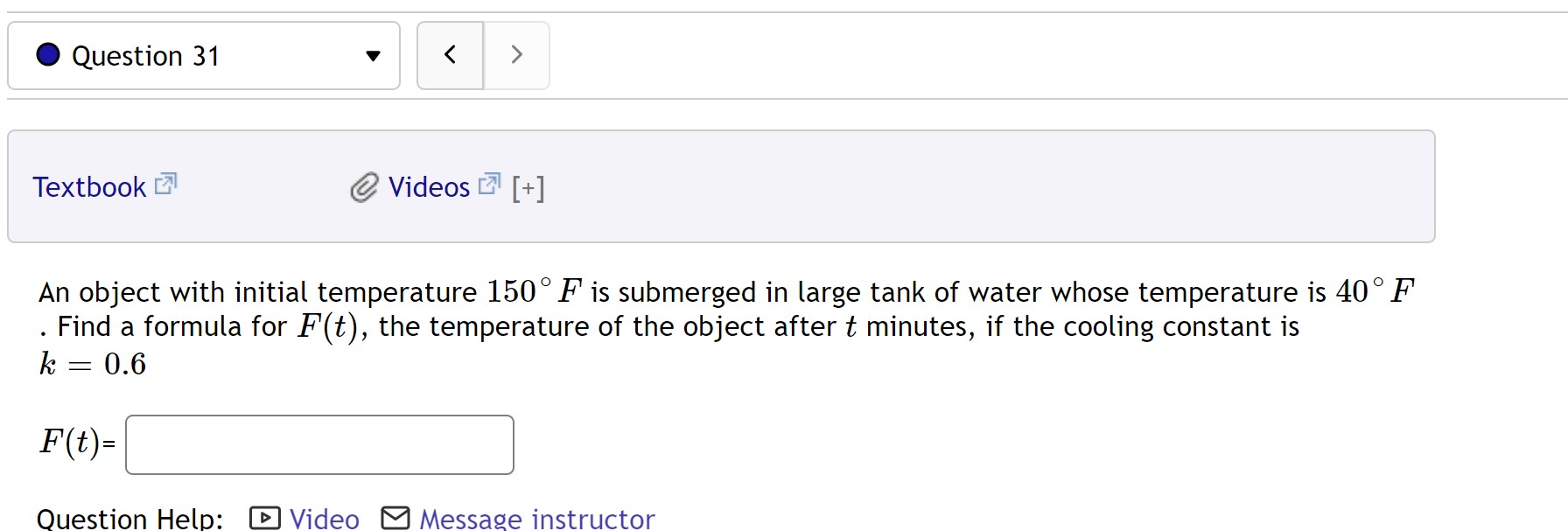Click the external-link icon beside Videos

pyautogui.click(x=489, y=184)
